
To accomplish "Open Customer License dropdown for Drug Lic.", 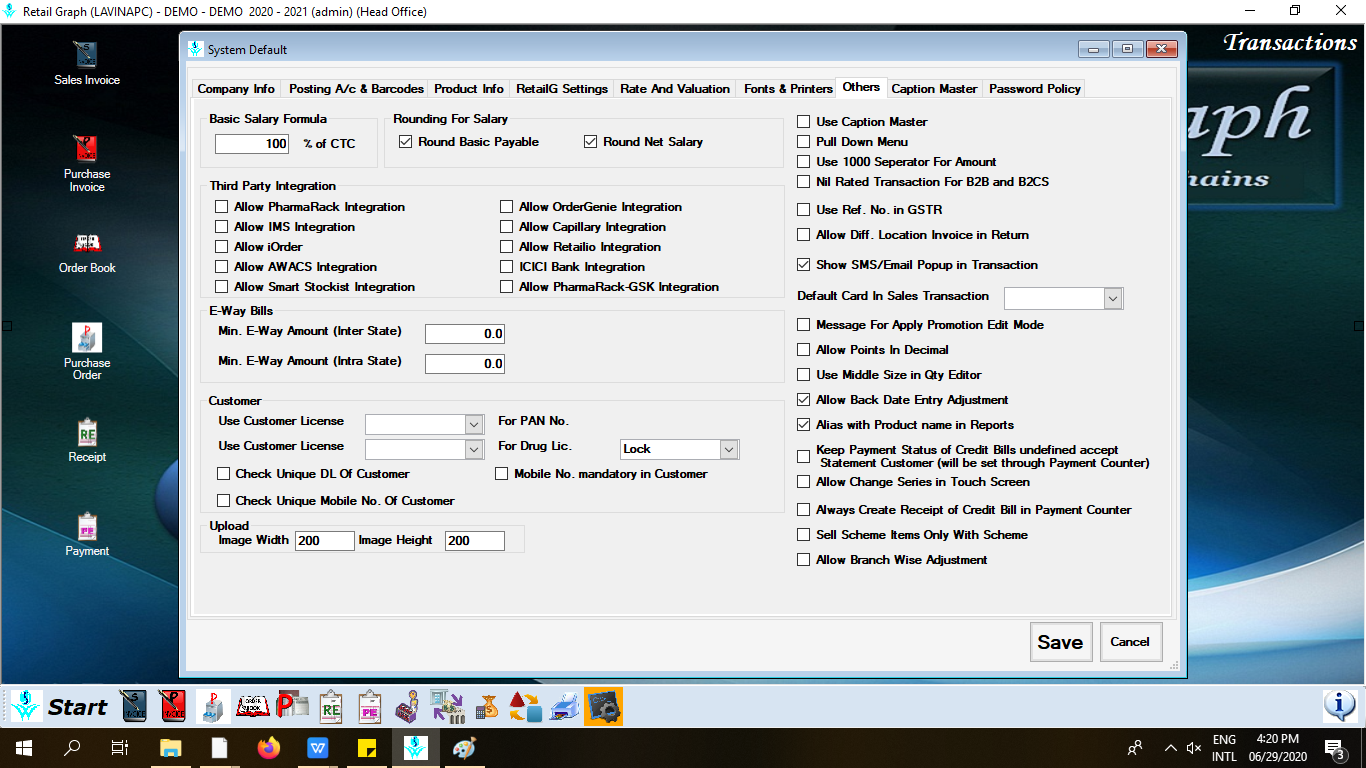I will [x=474, y=450].
